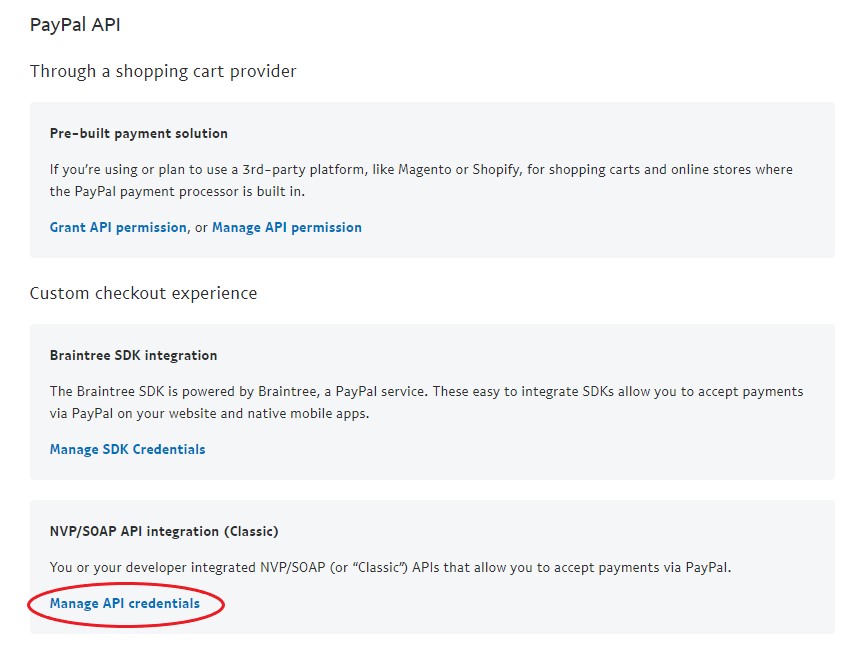Click the word 'Magento' in the description
The image size is (847, 653).
click(x=425, y=170)
